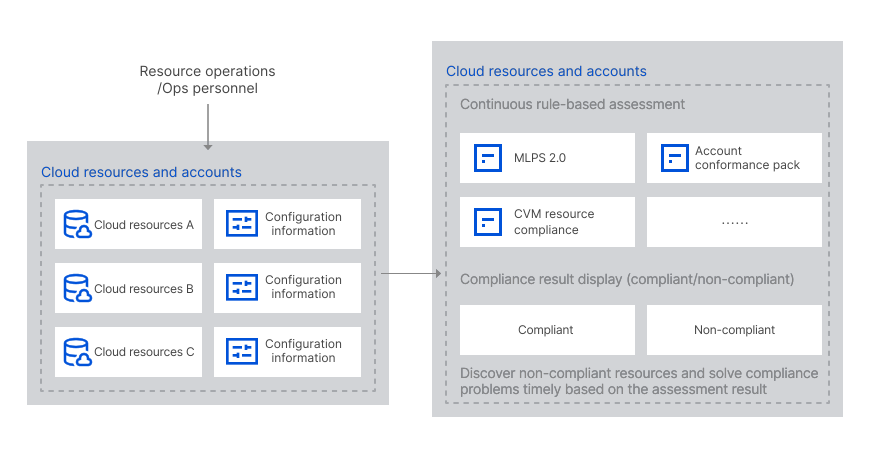Click the Cloud resources C database icon
This screenshot has width=887, height=459.
point(77,352)
